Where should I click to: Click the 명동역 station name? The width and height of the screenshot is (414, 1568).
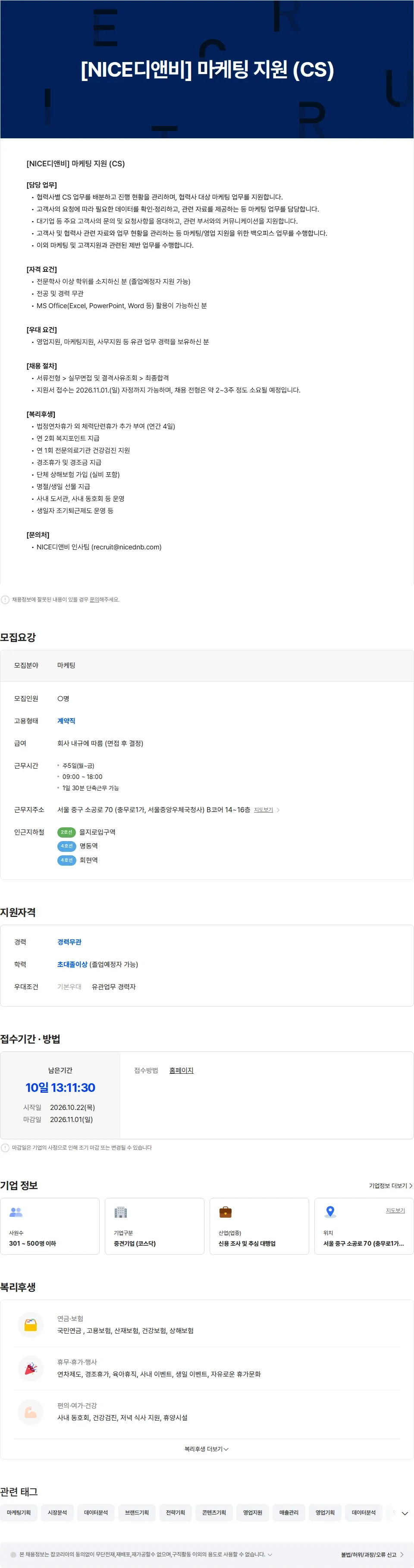pyautogui.click(x=88, y=846)
